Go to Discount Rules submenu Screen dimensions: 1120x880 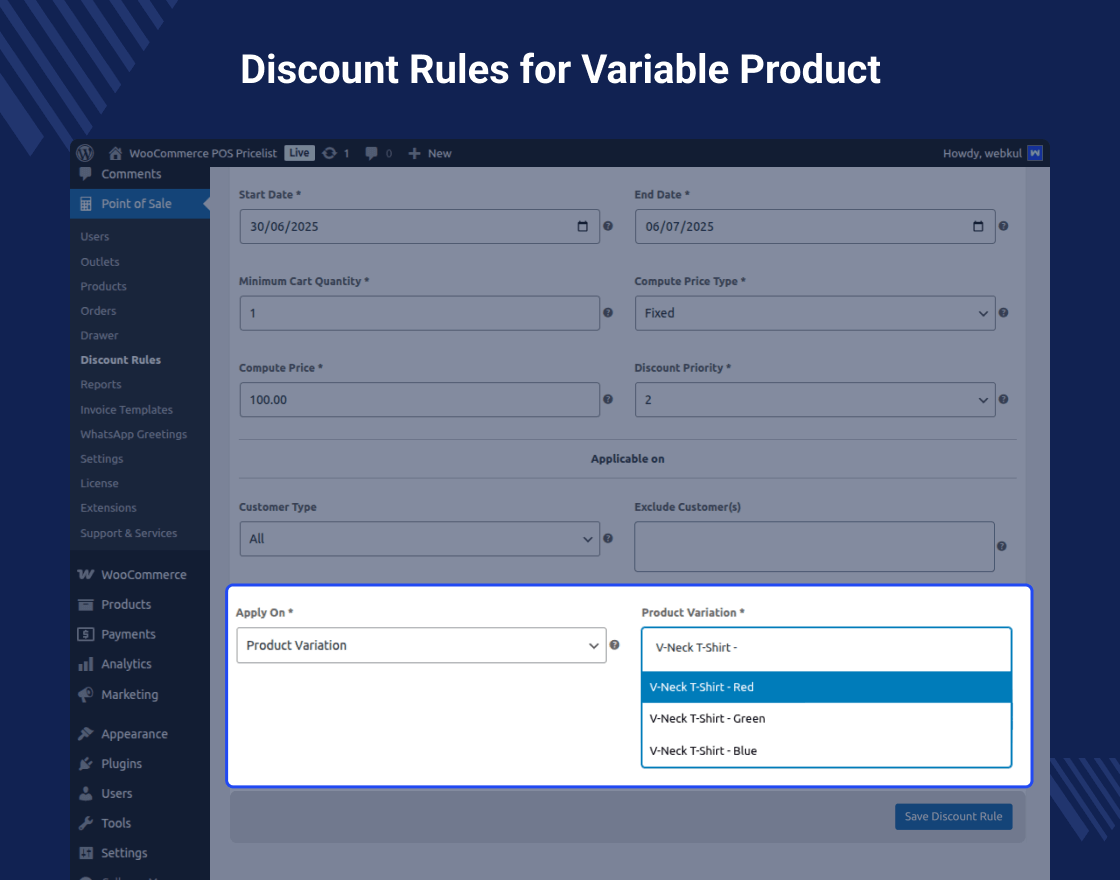tap(121, 360)
